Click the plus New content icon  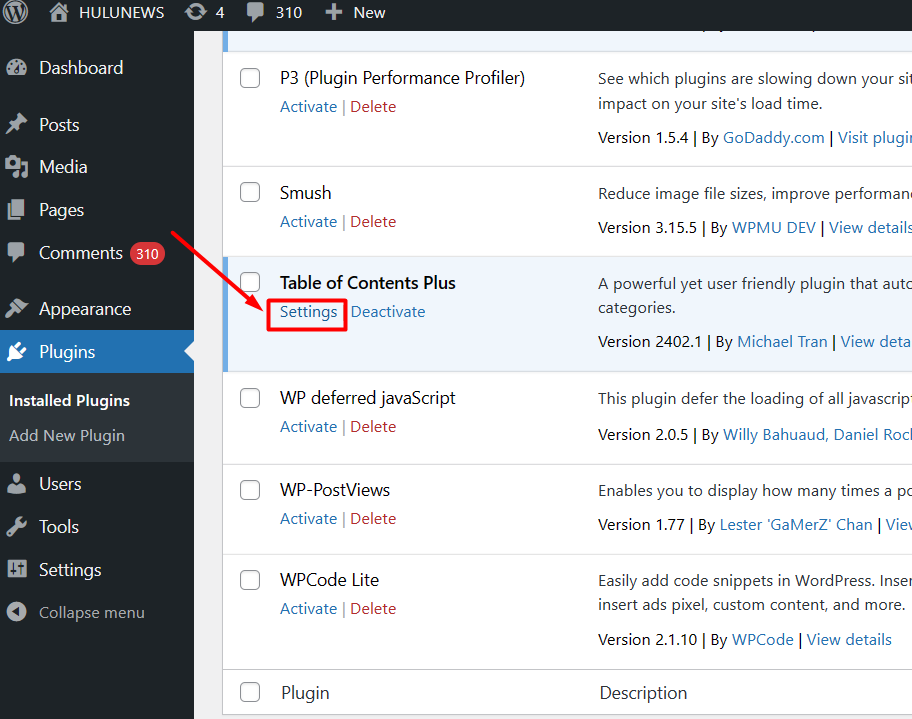(x=334, y=13)
